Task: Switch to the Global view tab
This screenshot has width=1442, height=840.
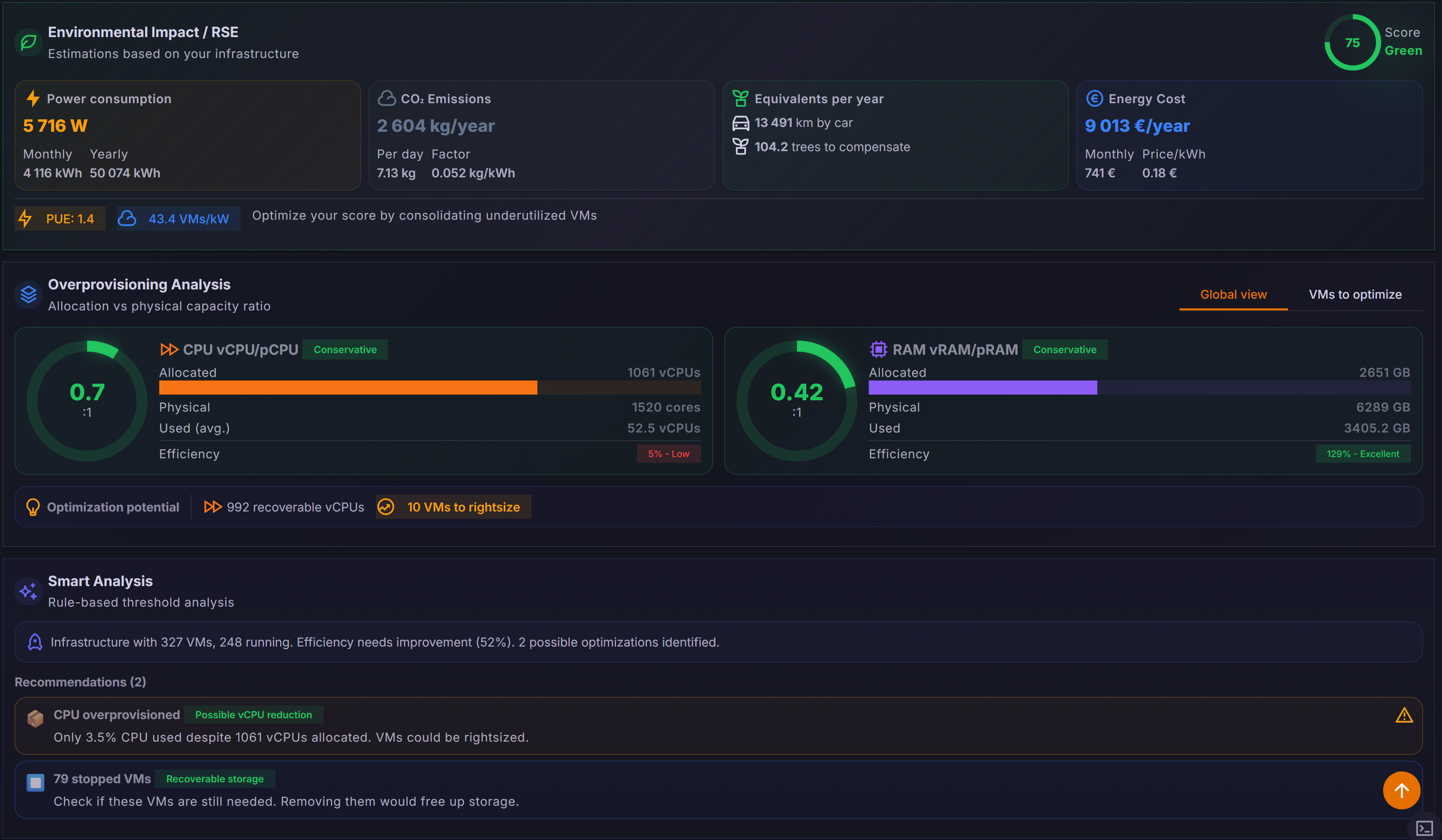Action: pos(1233,294)
